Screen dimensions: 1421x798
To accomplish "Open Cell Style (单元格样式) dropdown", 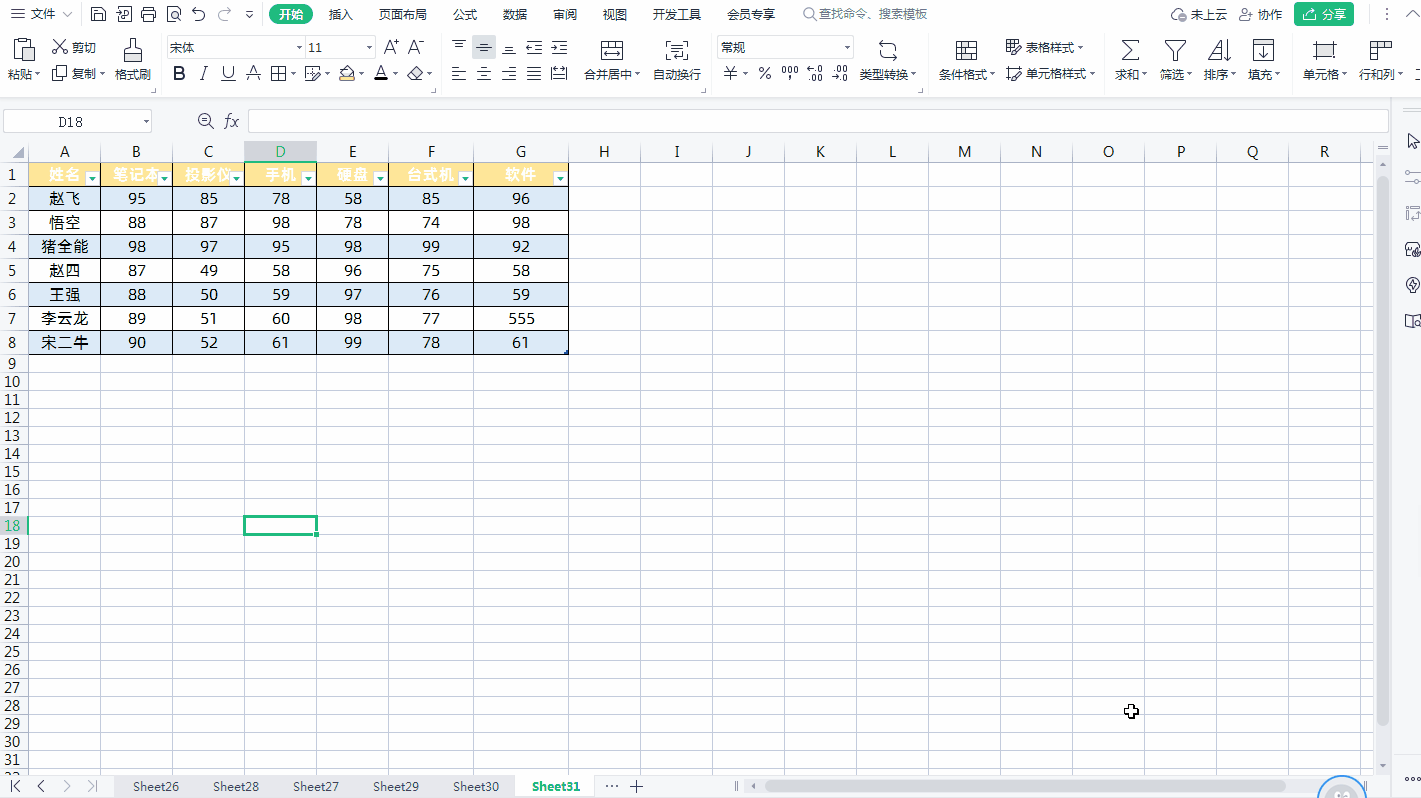I will coord(1050,74).
